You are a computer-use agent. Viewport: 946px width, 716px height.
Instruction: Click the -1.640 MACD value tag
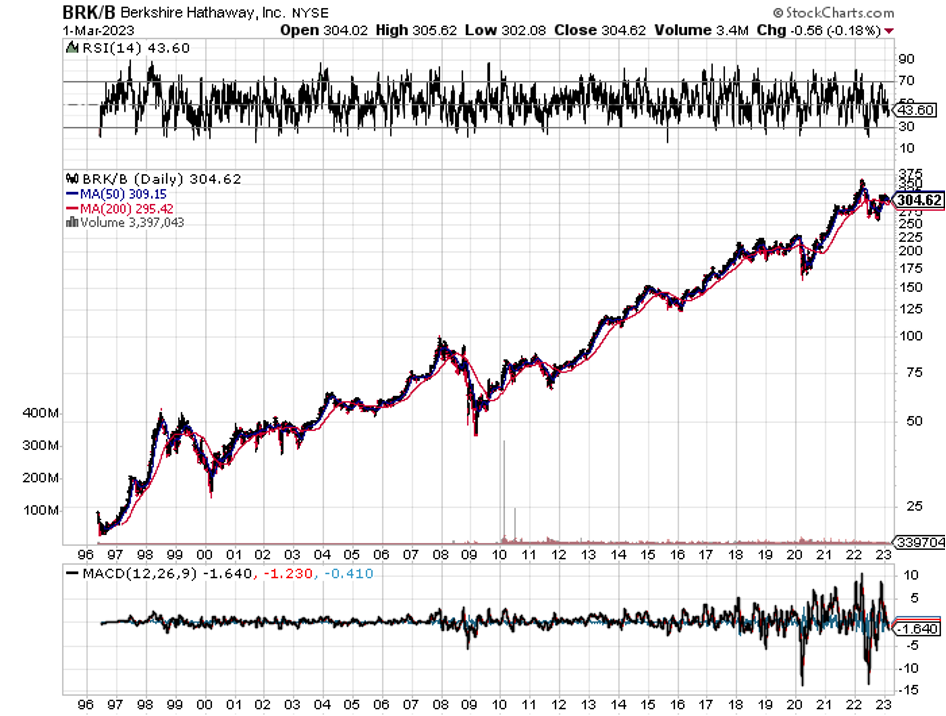tap(917, 629)
